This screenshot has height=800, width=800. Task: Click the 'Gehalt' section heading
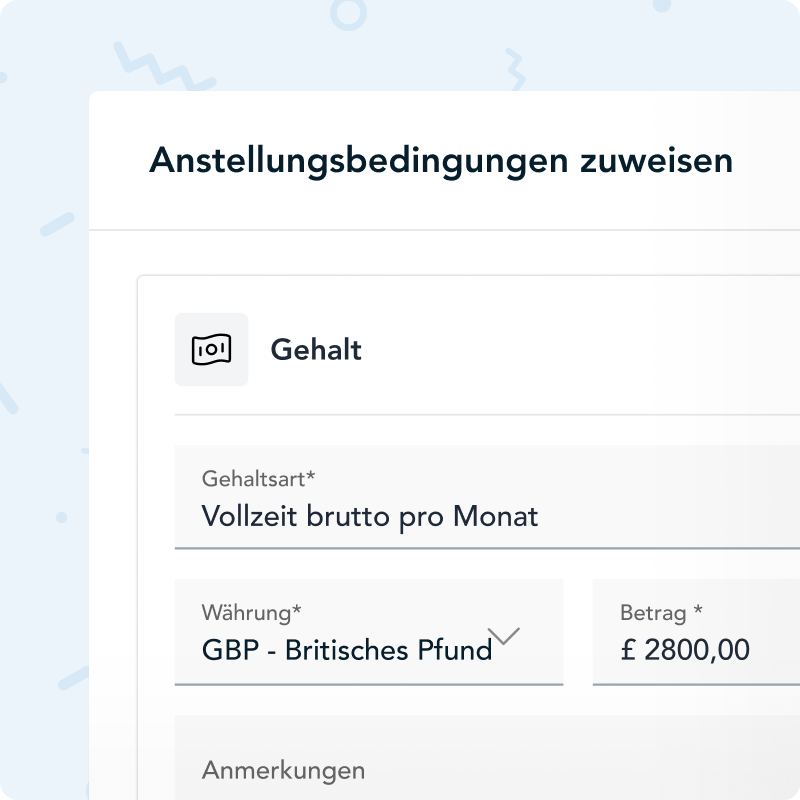click(316, 350)
